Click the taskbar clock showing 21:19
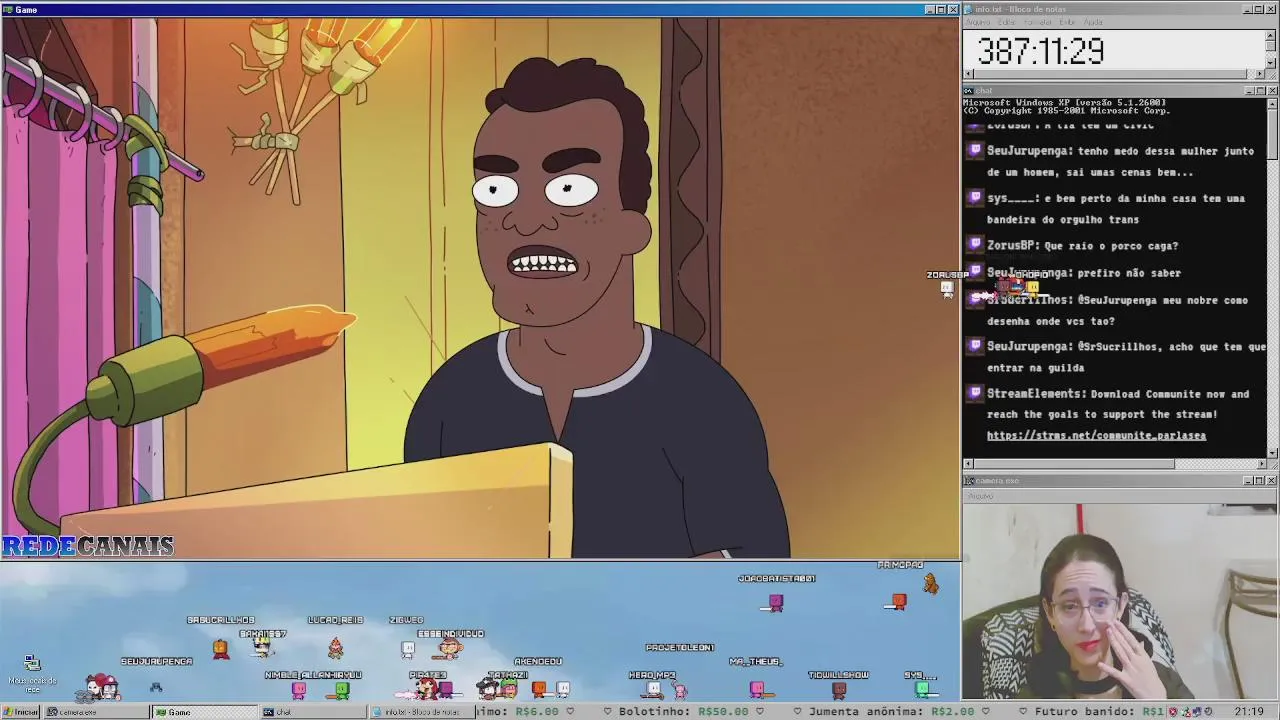This screenshot has height=720, width=1280. [x=1249, y=712]
